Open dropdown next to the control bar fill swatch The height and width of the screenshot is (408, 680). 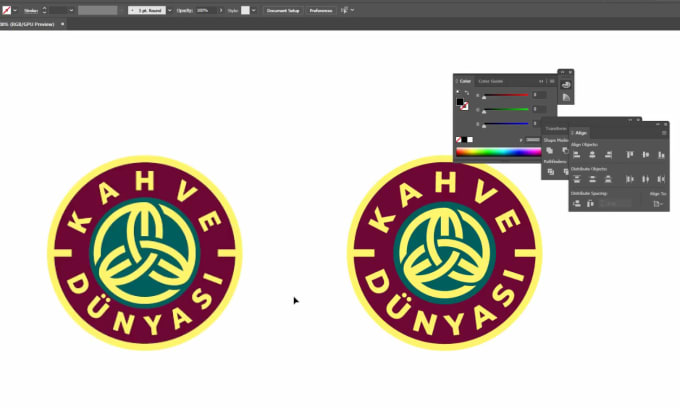point(15,10)
